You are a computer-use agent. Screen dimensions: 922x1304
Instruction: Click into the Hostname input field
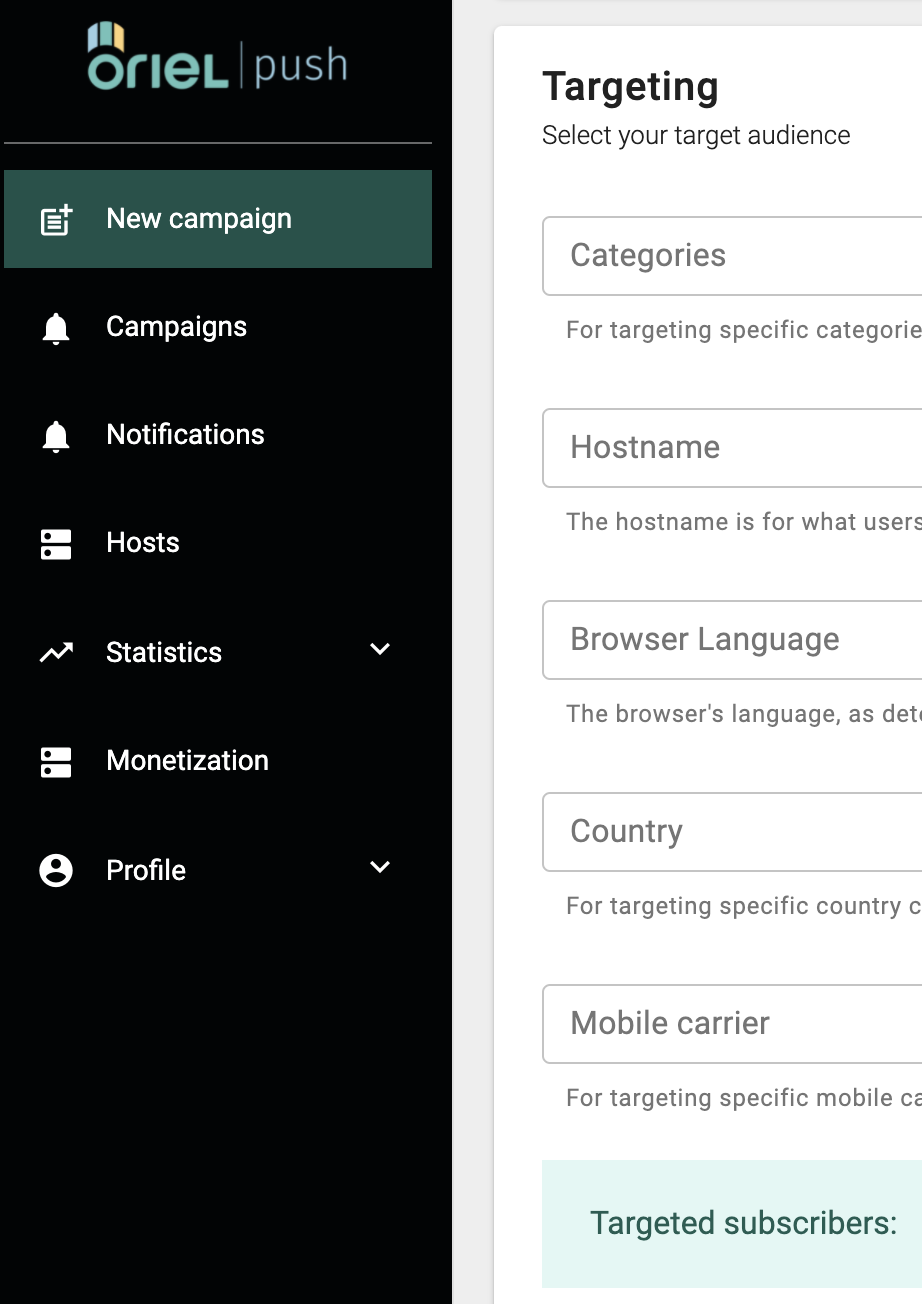(732, 448)
